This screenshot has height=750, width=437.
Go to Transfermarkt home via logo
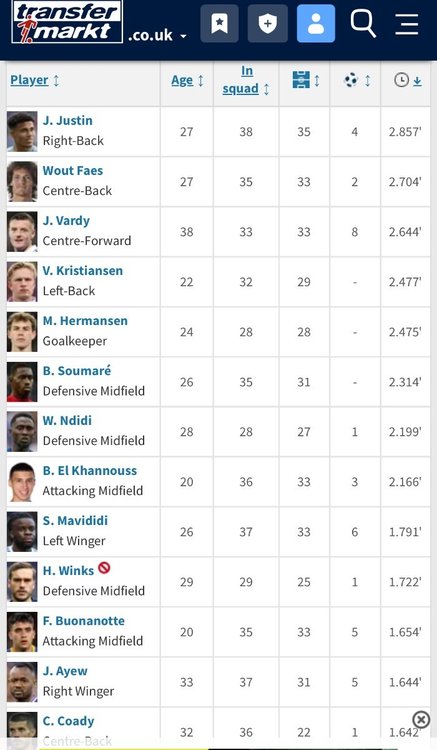(67, 22)
